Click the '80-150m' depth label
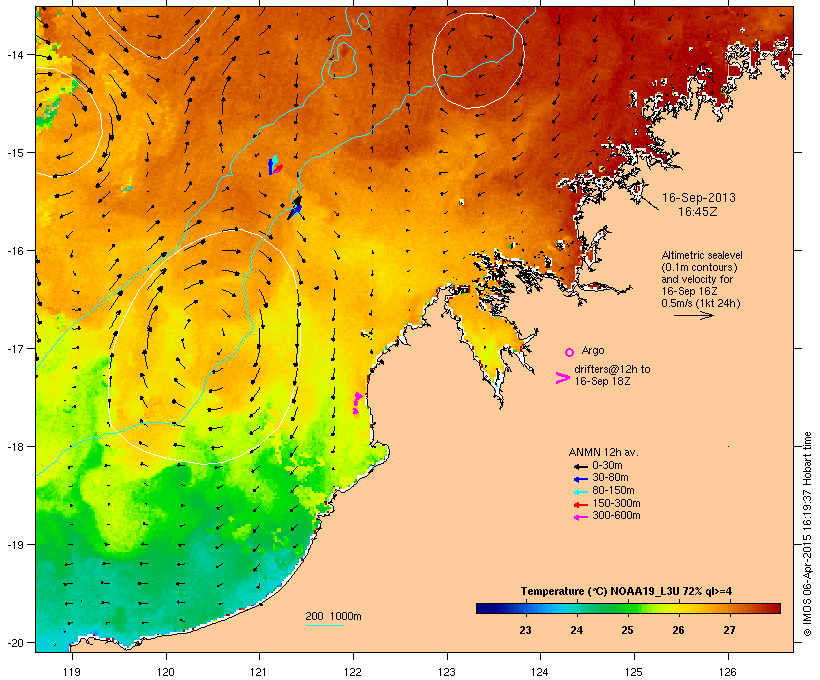This screenshot has height=680, width=820. click(613, 491)
